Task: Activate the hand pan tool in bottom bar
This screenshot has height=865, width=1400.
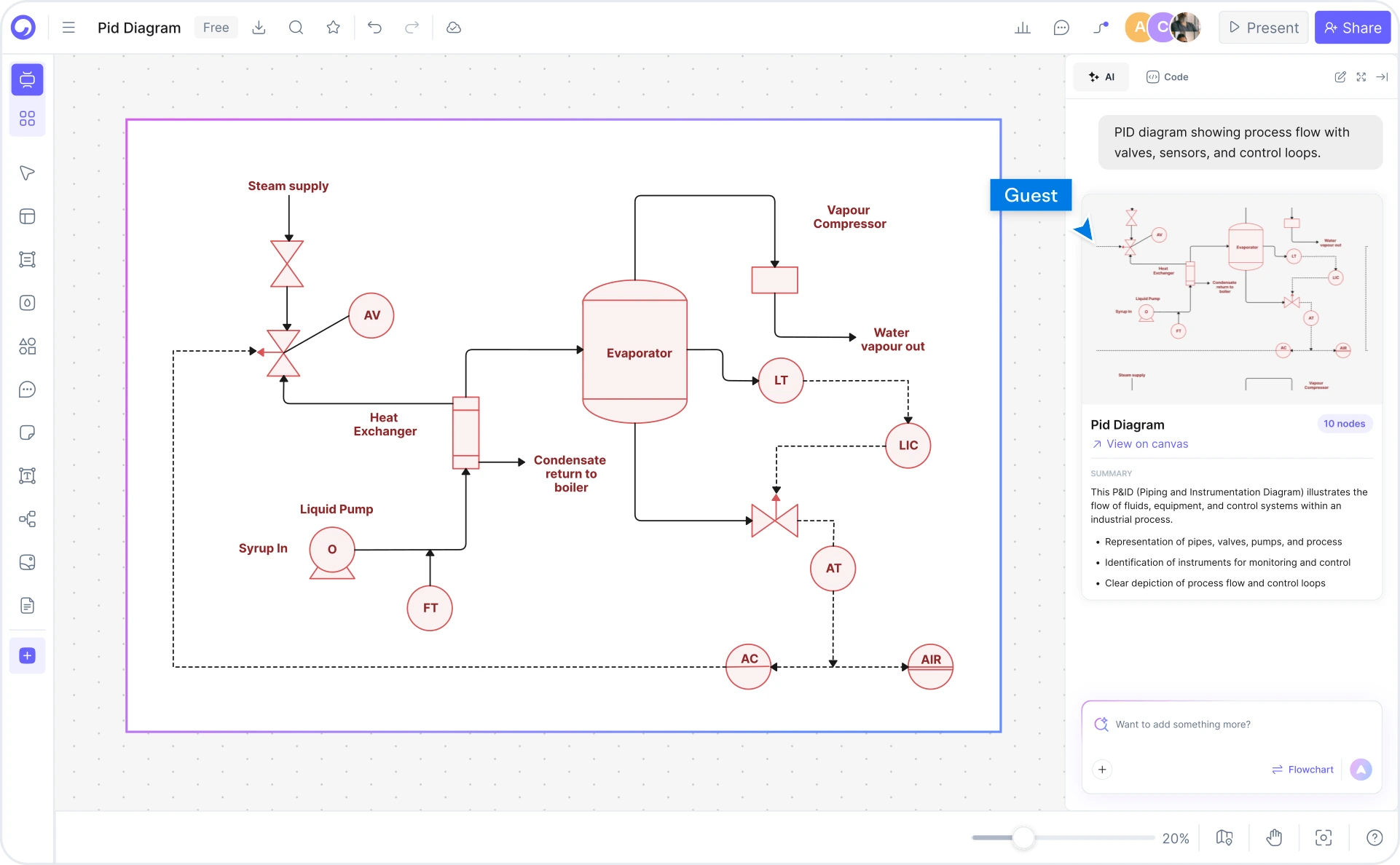Action: tap(1274, 838)
